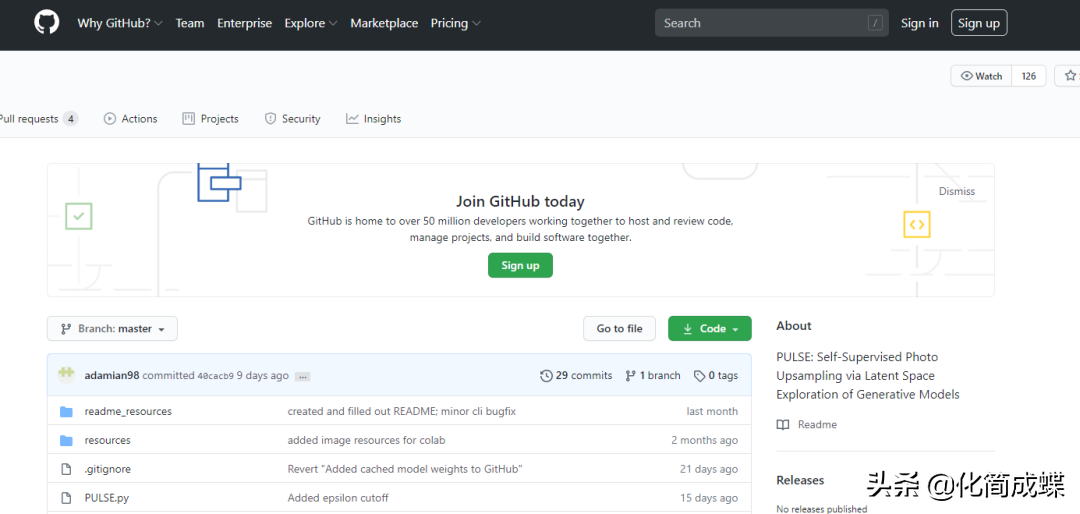This screenshot has height=514, width=1080.
Task: Click the readme_resources folder icon
Action: pyautogui.click(x=66, y=411)
